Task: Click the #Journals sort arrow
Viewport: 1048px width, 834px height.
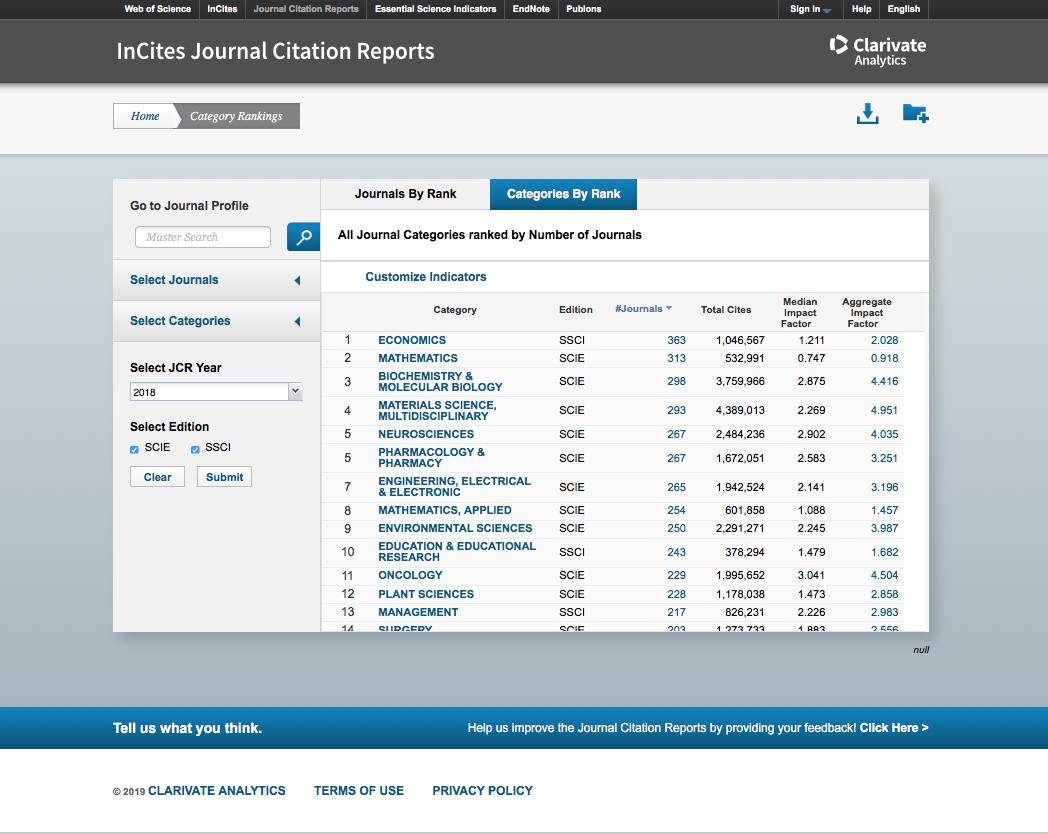Action: [x=668, y=308]
